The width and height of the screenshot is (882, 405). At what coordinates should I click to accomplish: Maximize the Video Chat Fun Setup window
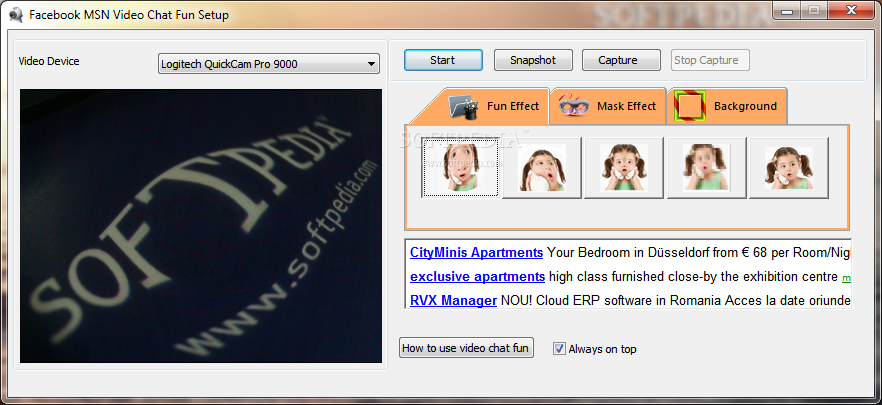tap(813, 9)
